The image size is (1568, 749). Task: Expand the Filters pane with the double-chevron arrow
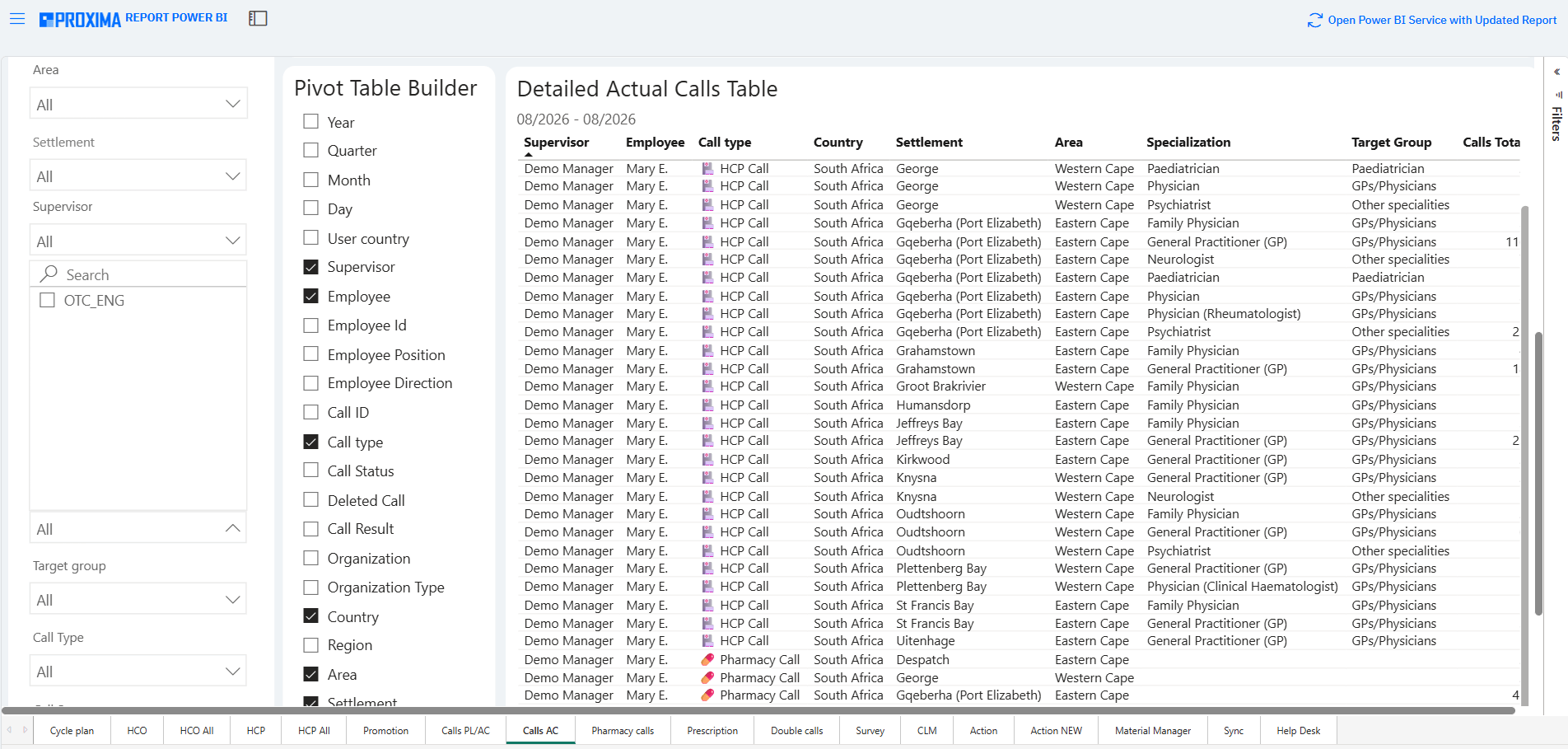tap(1556, 72)
